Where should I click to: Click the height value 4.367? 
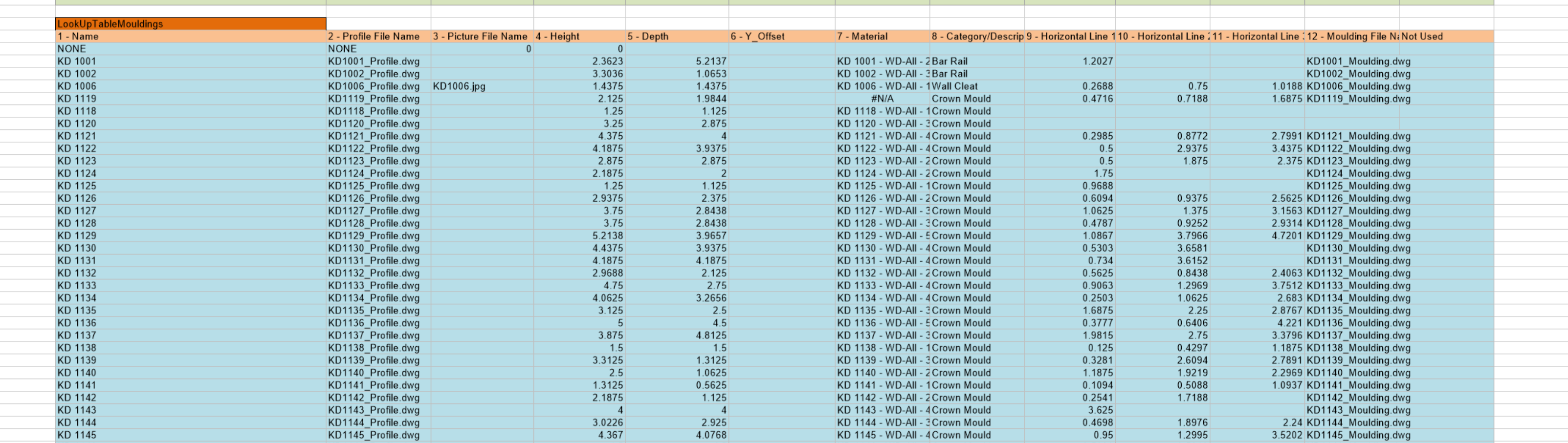[579, 435]
